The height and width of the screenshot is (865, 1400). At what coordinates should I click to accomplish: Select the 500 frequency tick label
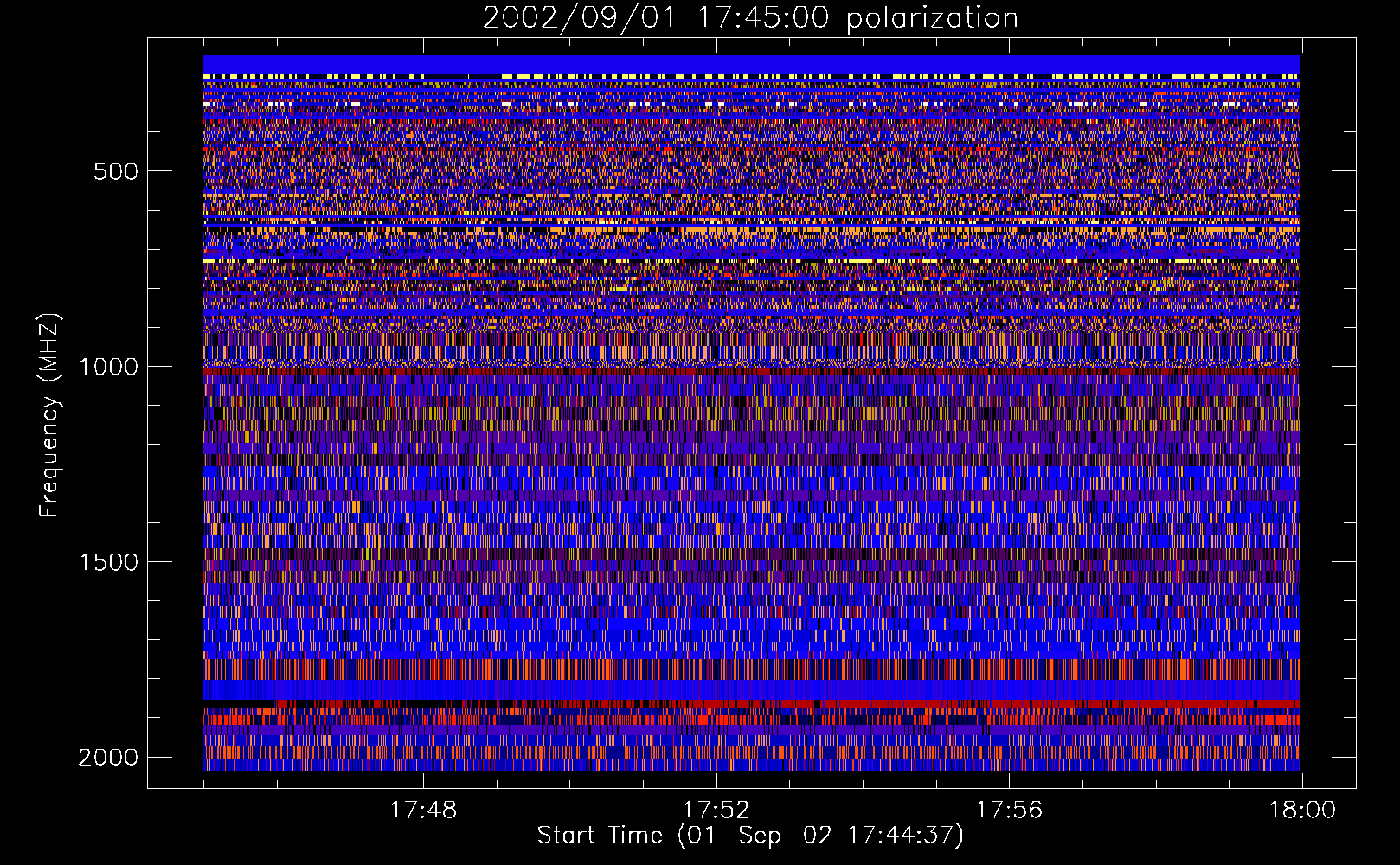[x=116, y=171]
